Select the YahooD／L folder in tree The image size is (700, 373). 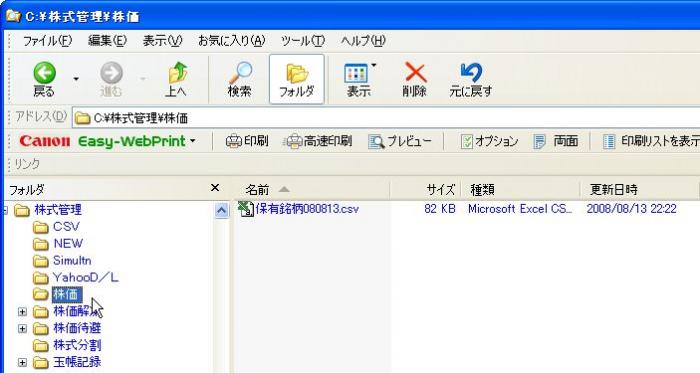86,278
